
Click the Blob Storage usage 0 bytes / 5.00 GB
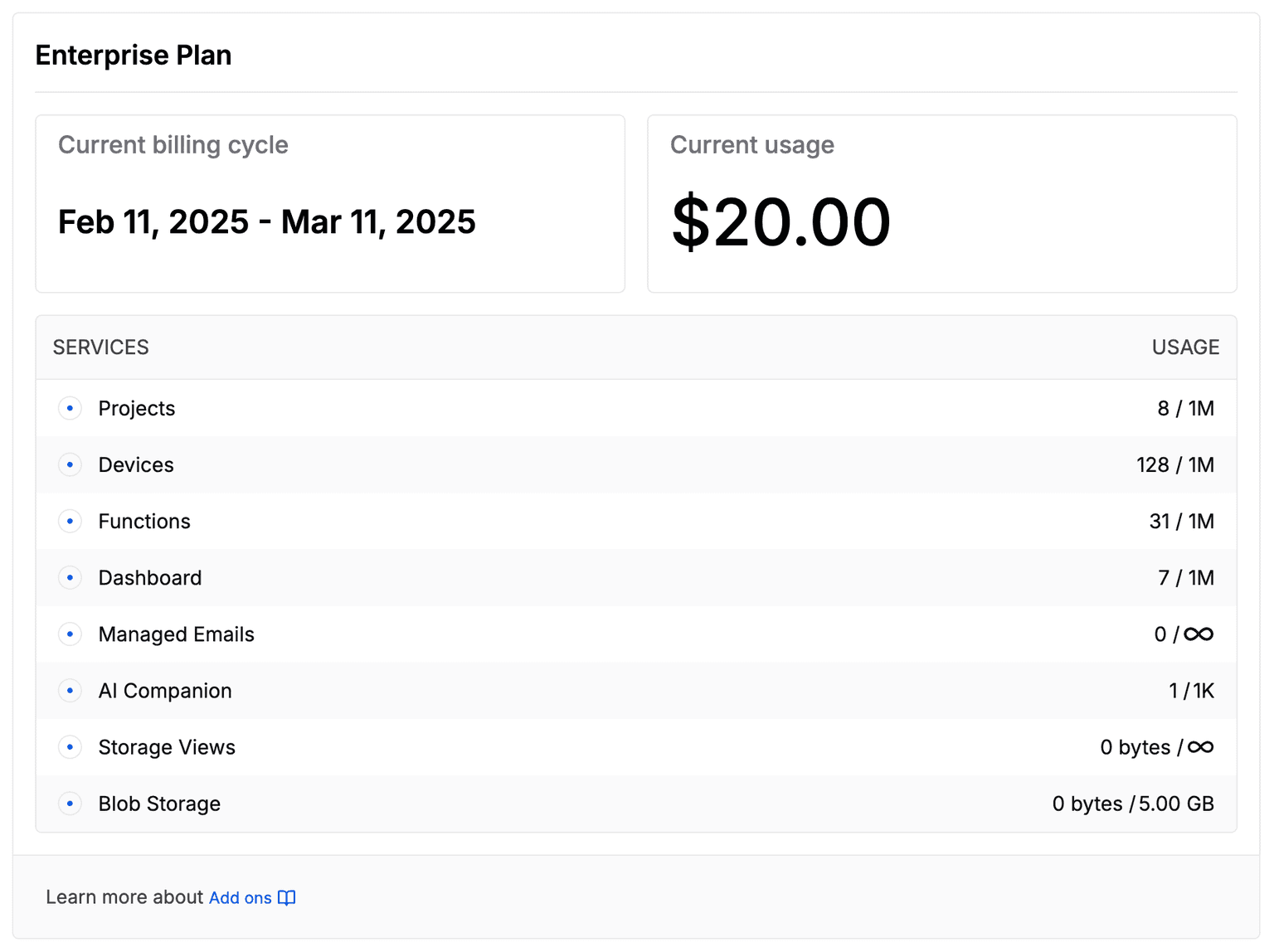[x=1133, y=803]
